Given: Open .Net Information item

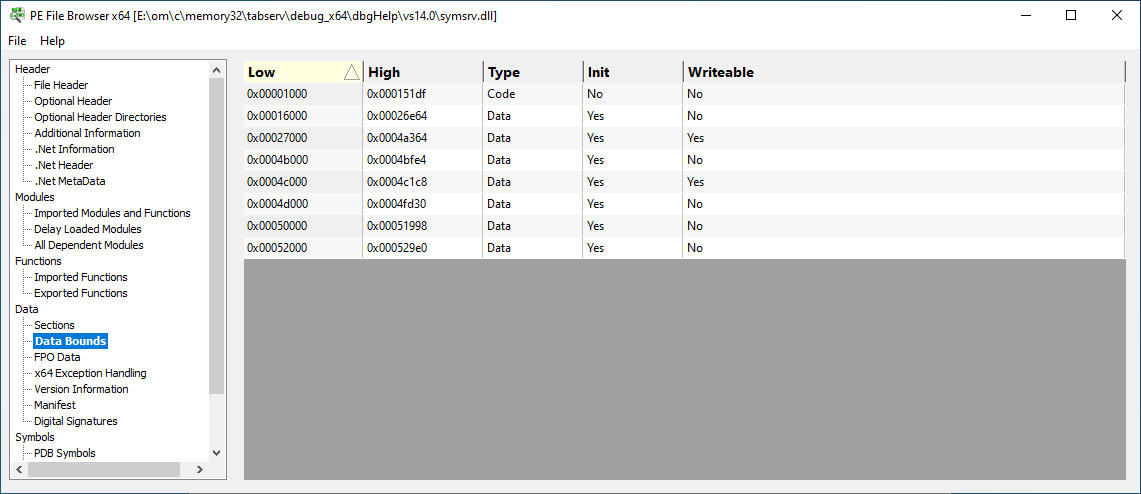Looking at the screenshot, I should click(x=74, y=149).
